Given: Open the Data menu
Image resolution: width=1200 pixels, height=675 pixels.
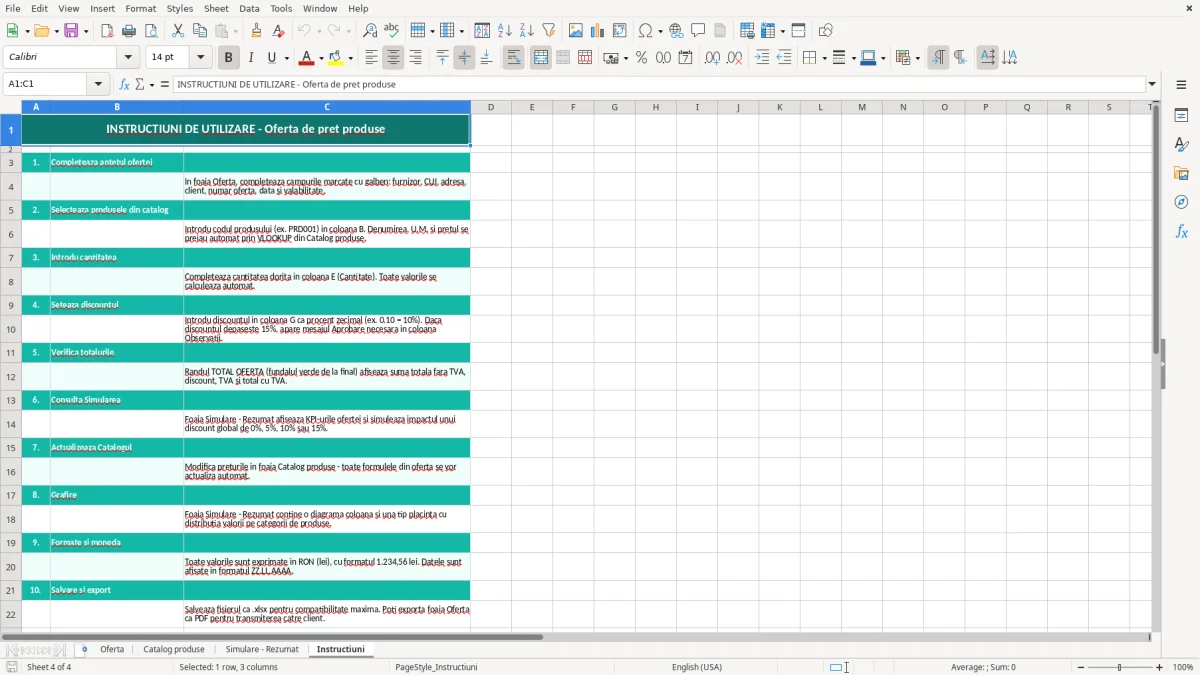Looking at the screenshot, I should pyautogui.click(x=249, y=8).
